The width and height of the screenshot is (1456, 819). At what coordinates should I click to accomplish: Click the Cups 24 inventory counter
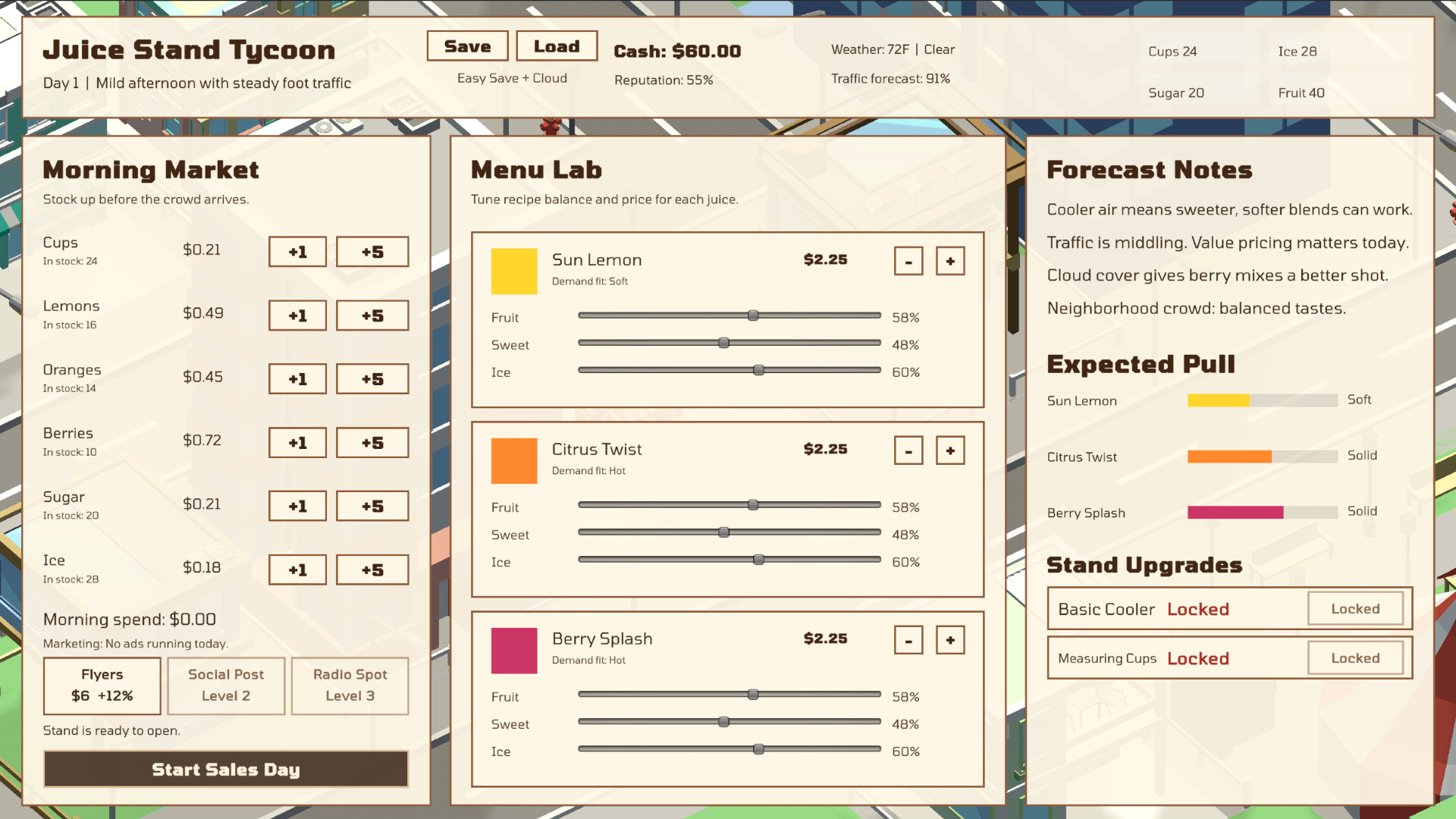point(1172,52)
